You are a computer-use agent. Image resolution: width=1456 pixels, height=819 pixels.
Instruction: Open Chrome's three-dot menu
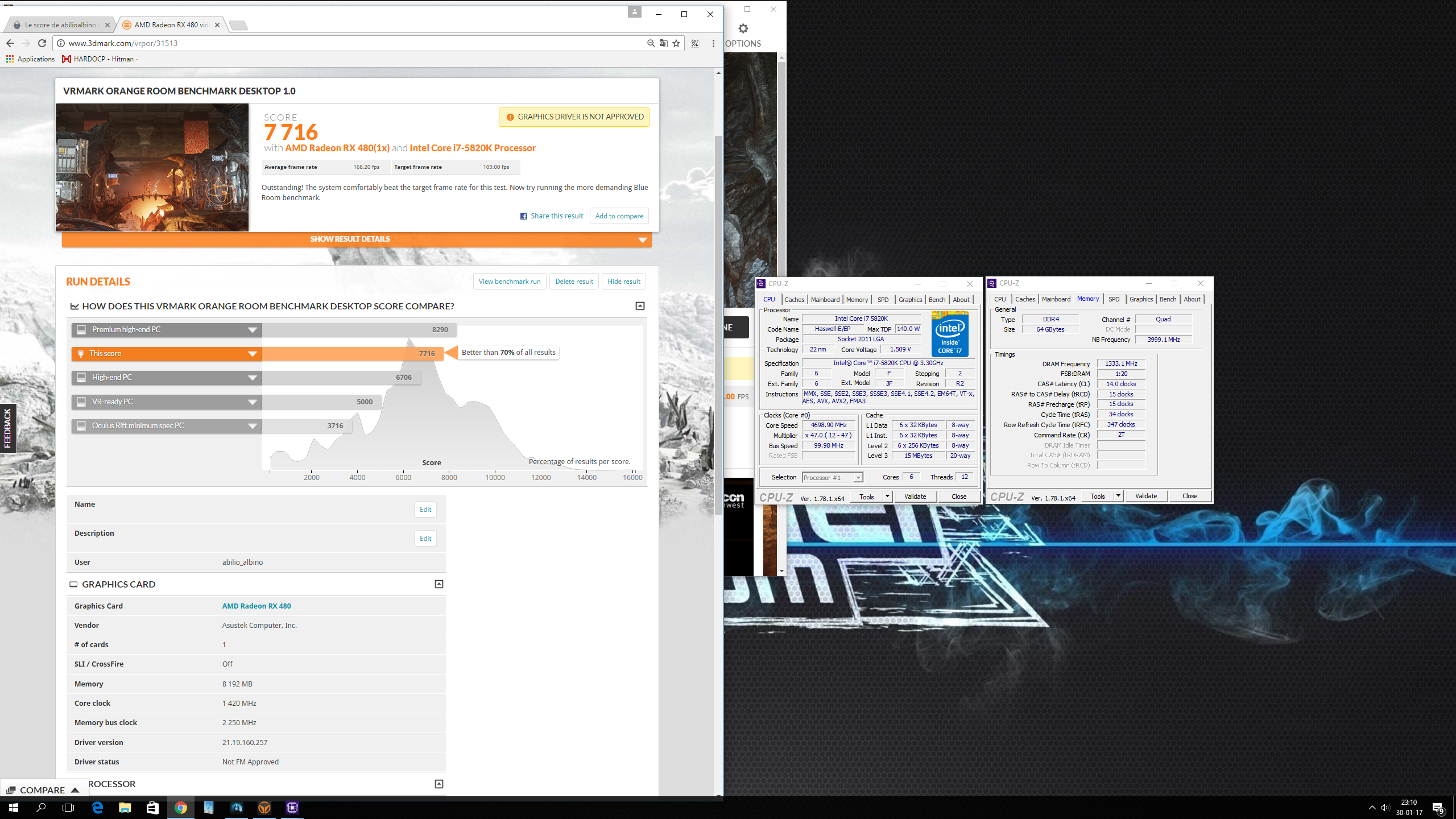713,43
